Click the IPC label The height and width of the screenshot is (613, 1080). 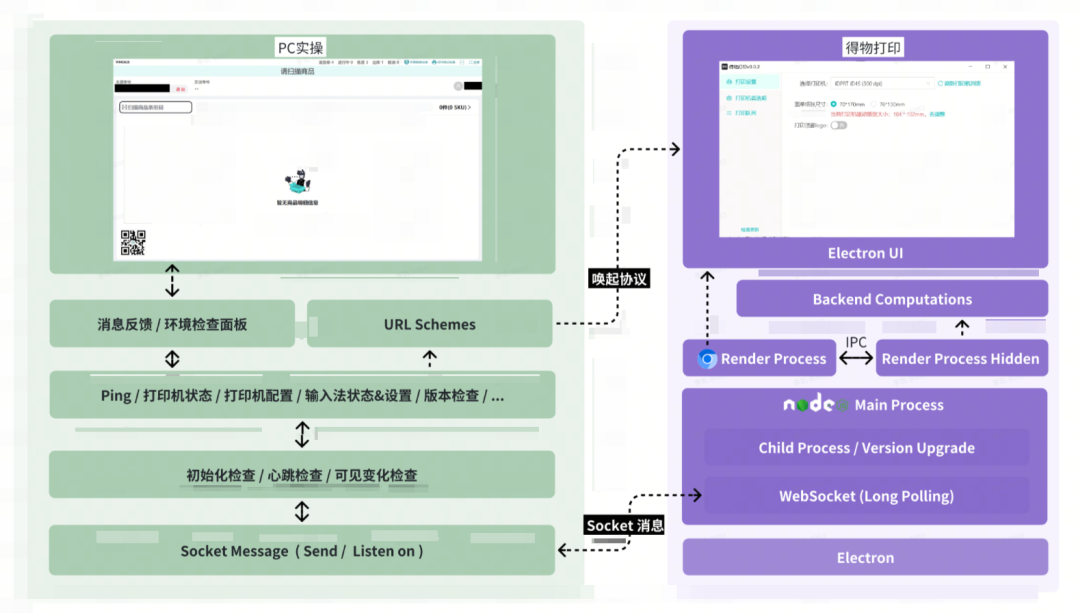pyautogui.click(x=855, y=342)
